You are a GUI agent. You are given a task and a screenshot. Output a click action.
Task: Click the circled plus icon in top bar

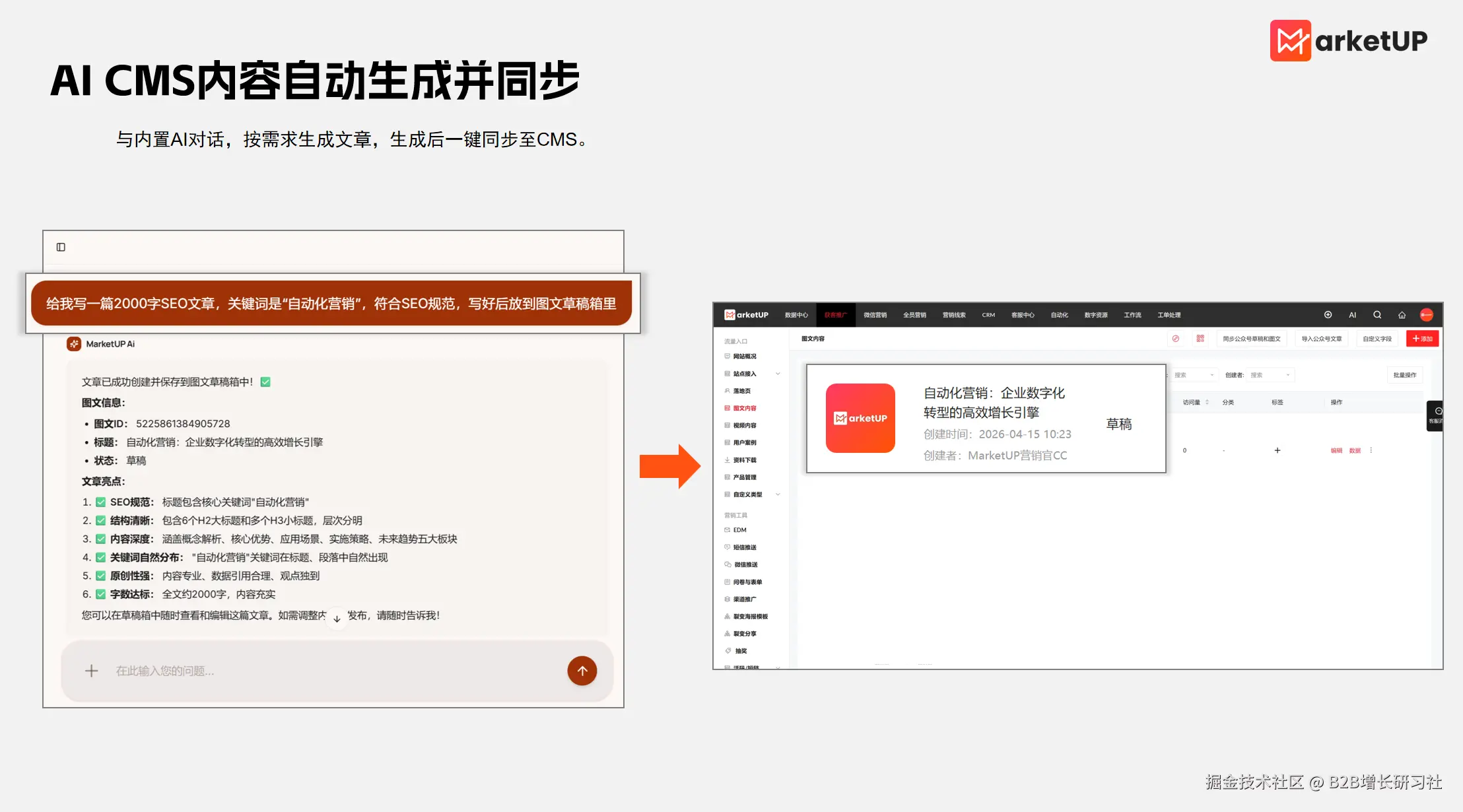pyautogui.click(x=1328, y=315)
